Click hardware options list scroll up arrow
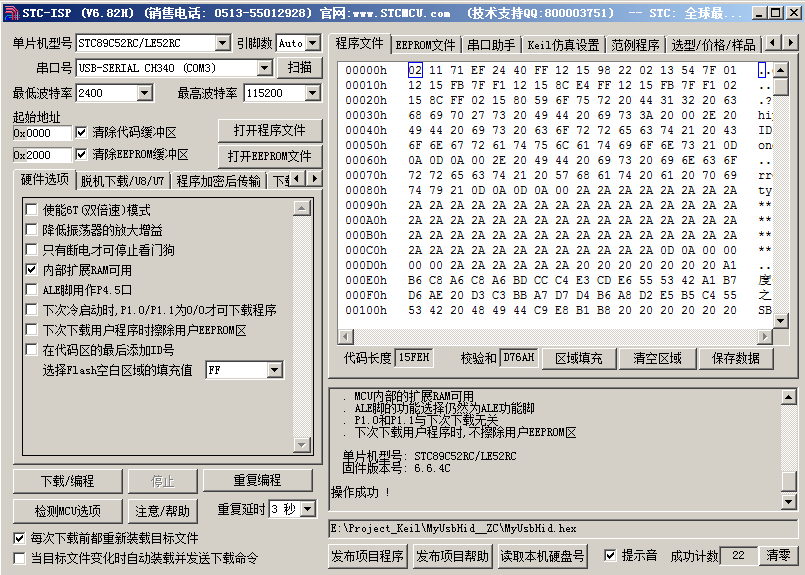Image resolution: width=805 pixels, height=575 pixels. [301, 208]
